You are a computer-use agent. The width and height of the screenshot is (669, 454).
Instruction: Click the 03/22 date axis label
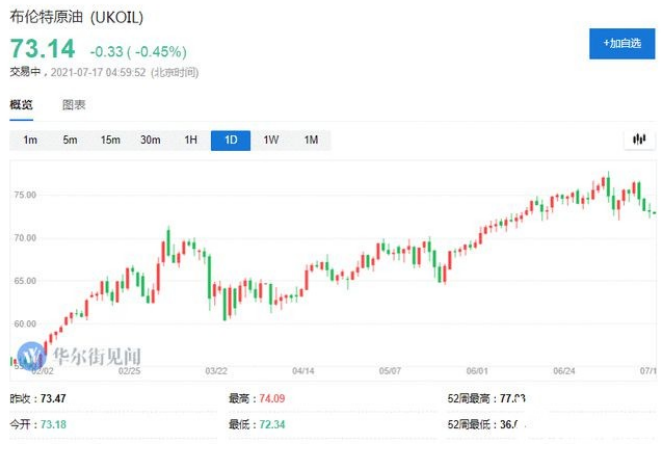tap(216, 370)
